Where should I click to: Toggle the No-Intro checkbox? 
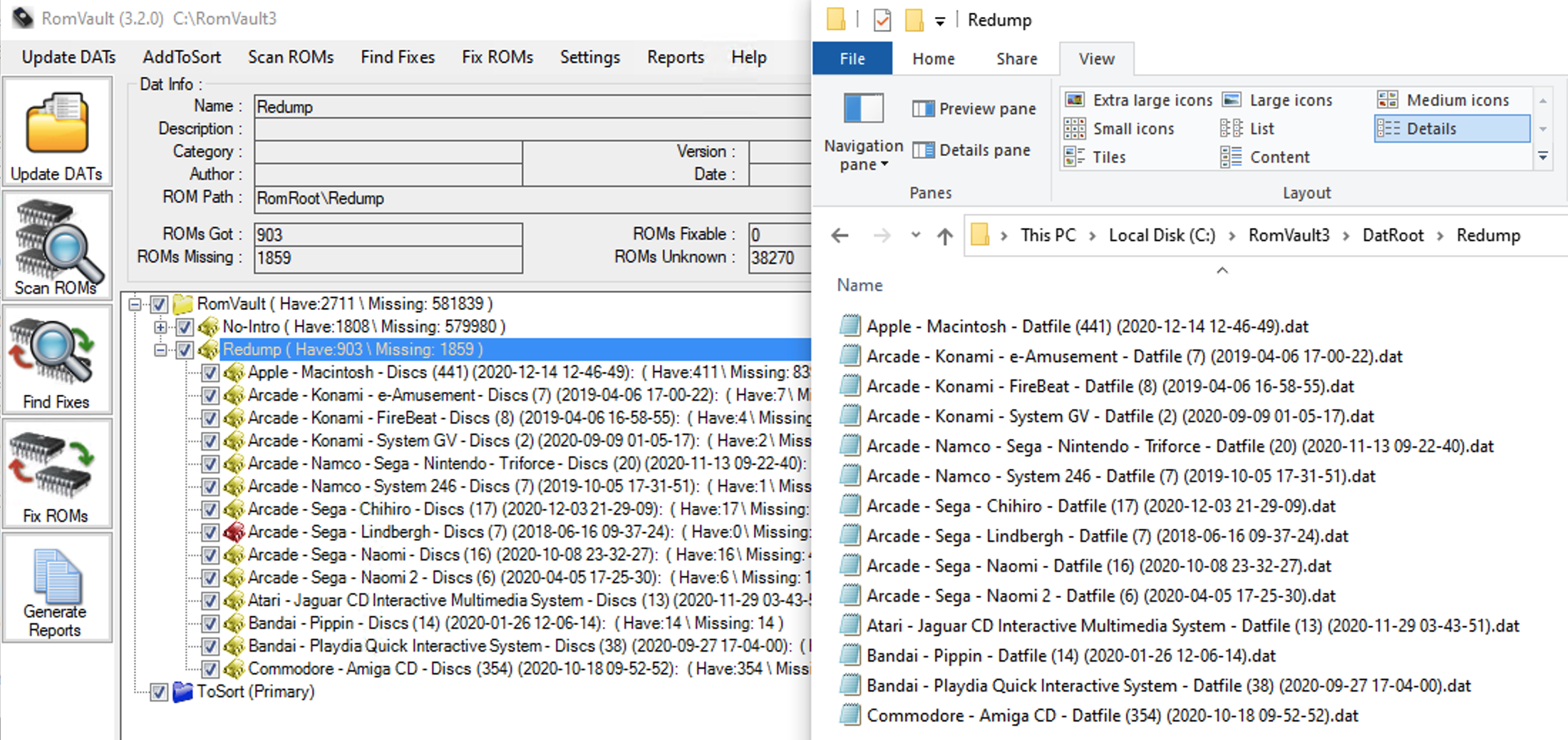185,327
